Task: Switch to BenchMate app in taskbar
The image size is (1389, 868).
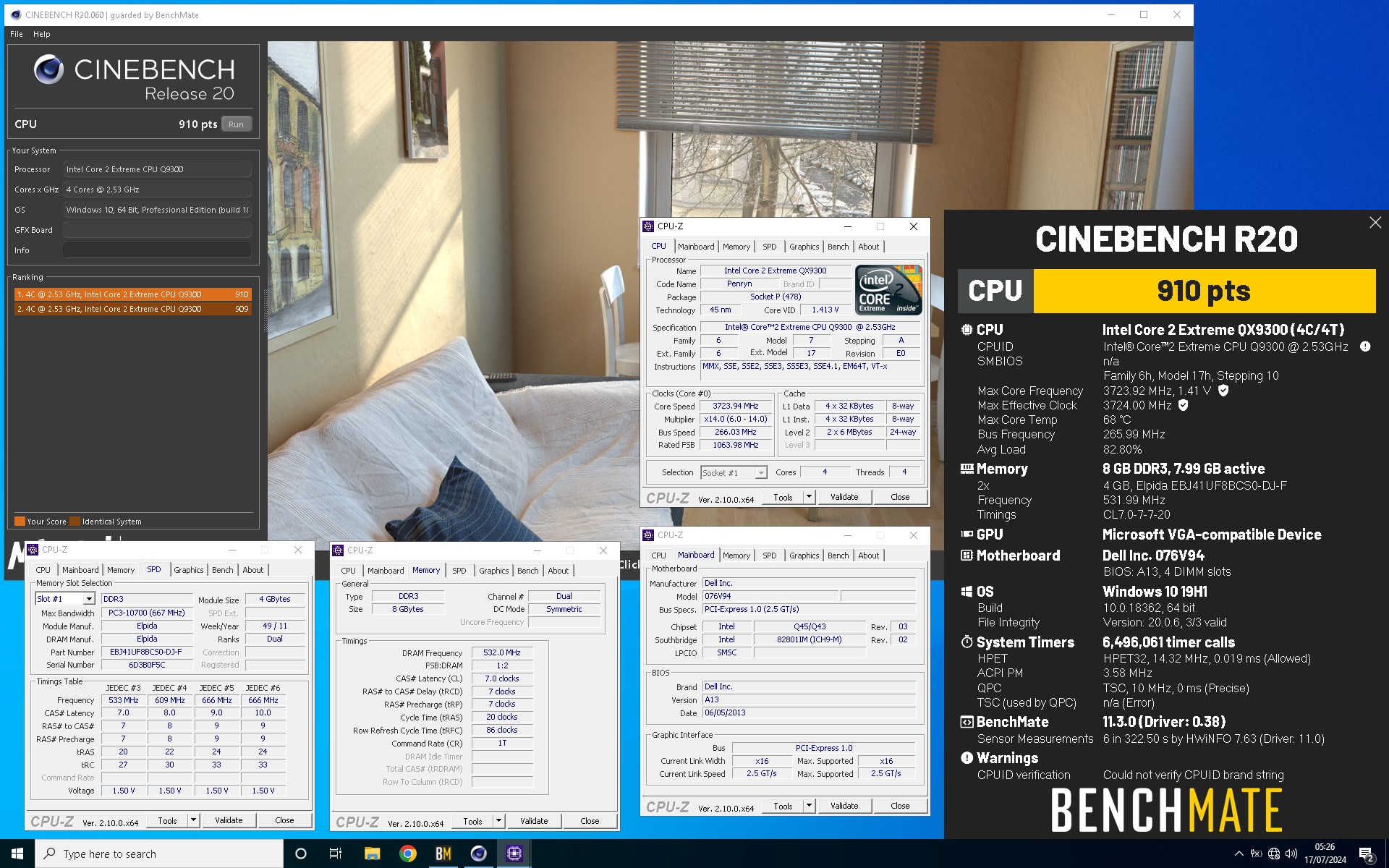Action: tap(443, 854)
